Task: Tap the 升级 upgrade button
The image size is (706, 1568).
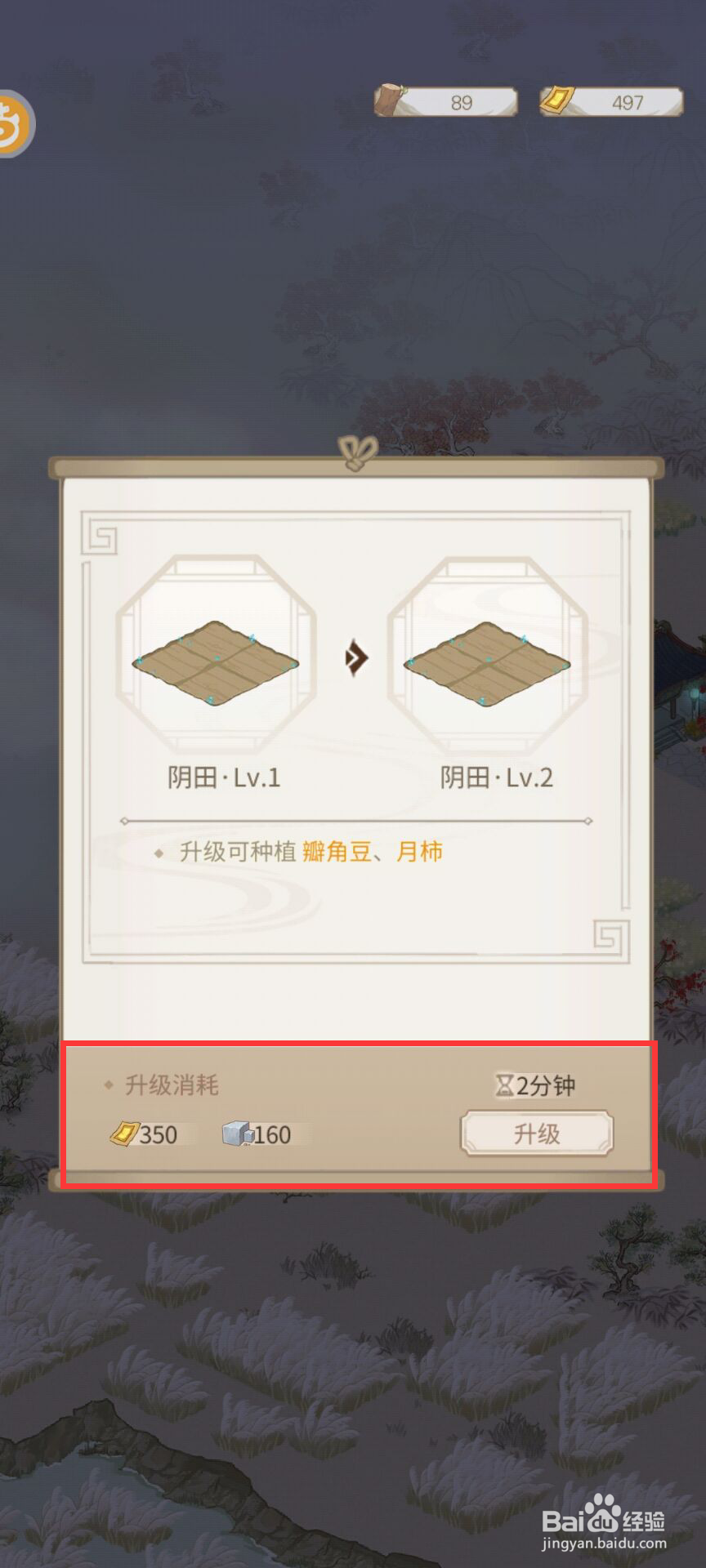Action: (537, 1133)
